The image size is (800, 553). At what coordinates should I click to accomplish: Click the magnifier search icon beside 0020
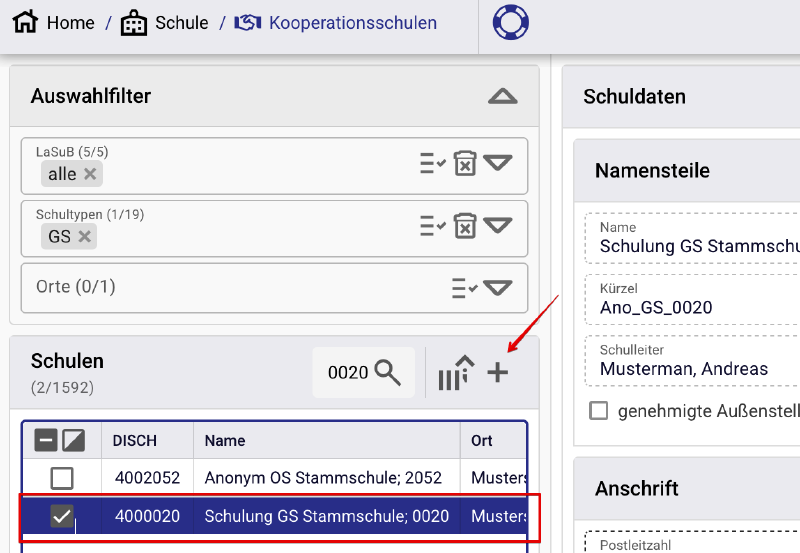click(x=388, y=373)
